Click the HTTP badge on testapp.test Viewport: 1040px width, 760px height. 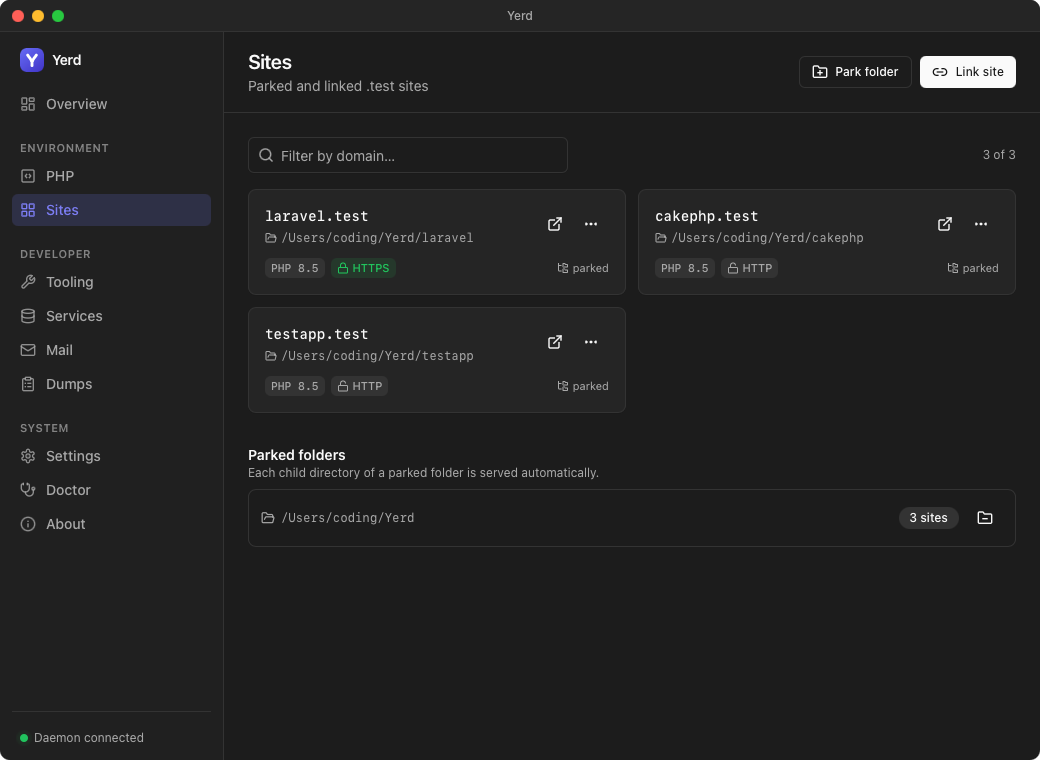[x=359, y=386]
